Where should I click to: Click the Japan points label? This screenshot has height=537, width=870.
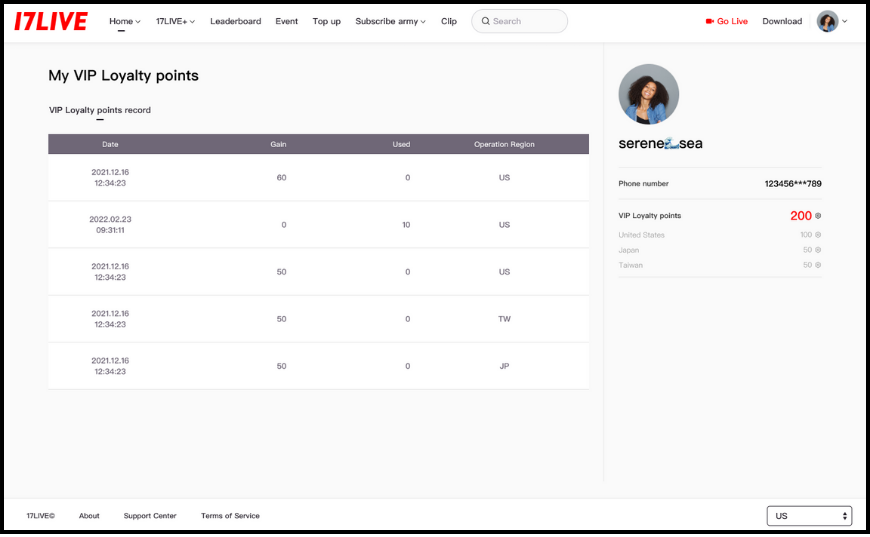pos(629,250)
